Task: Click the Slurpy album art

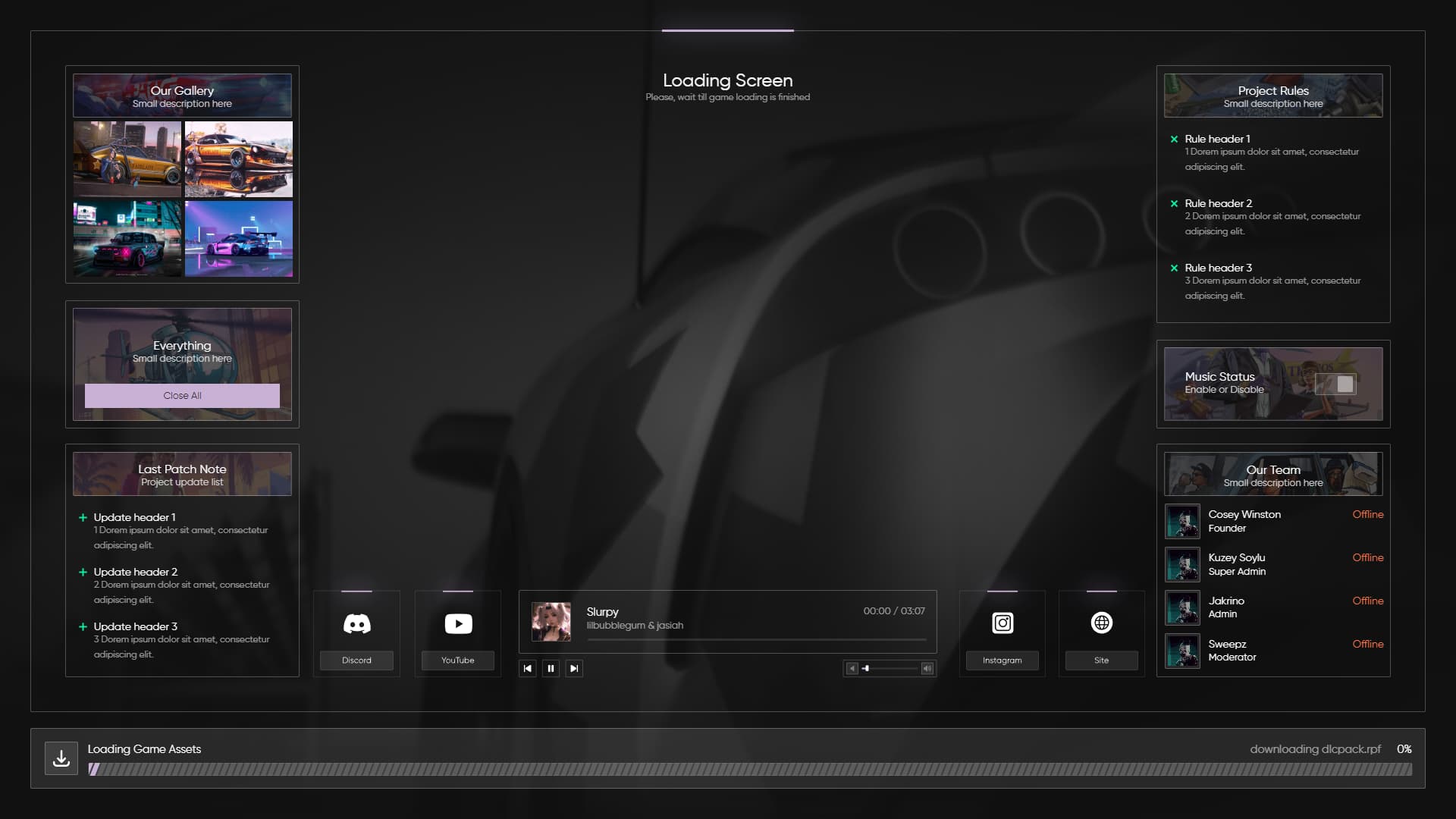Action: (551, 621)
